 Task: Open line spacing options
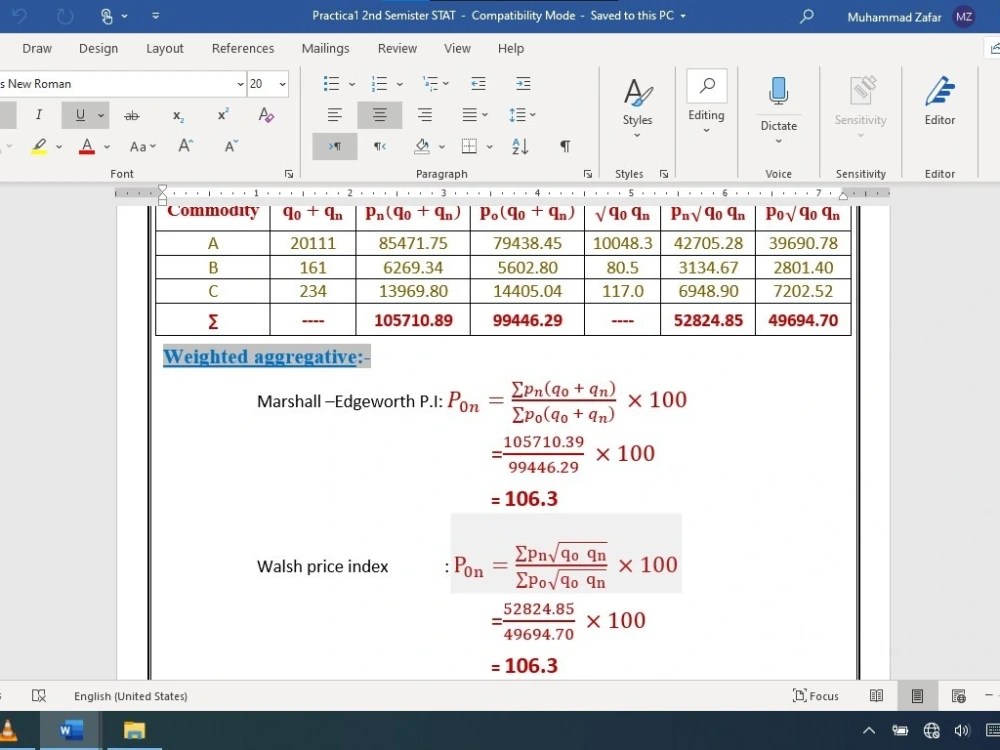pyautogui.click(x=522, y=115)
